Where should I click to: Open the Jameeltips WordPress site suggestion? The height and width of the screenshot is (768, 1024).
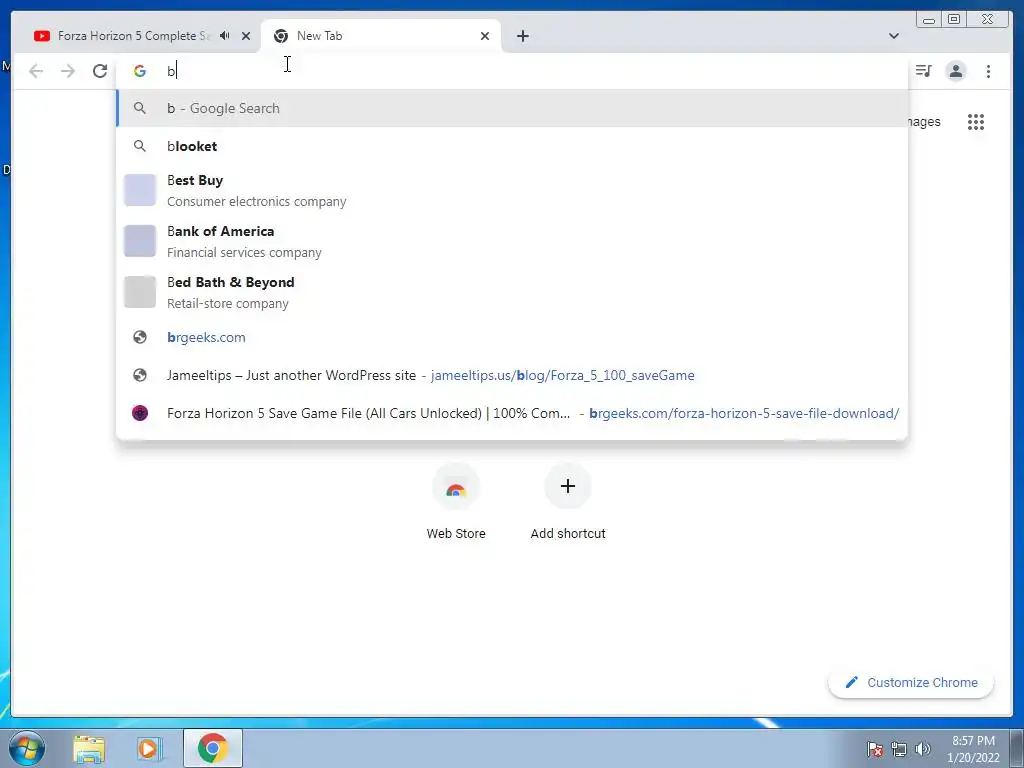pyautogui.click(x=512, y=376)
